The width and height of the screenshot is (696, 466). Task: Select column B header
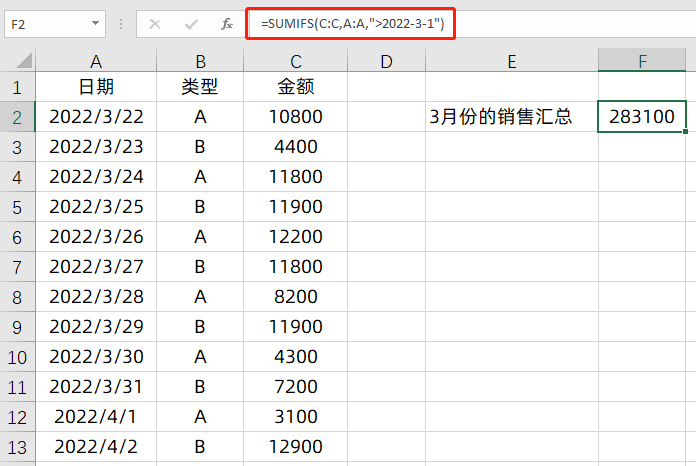(200, 61)
